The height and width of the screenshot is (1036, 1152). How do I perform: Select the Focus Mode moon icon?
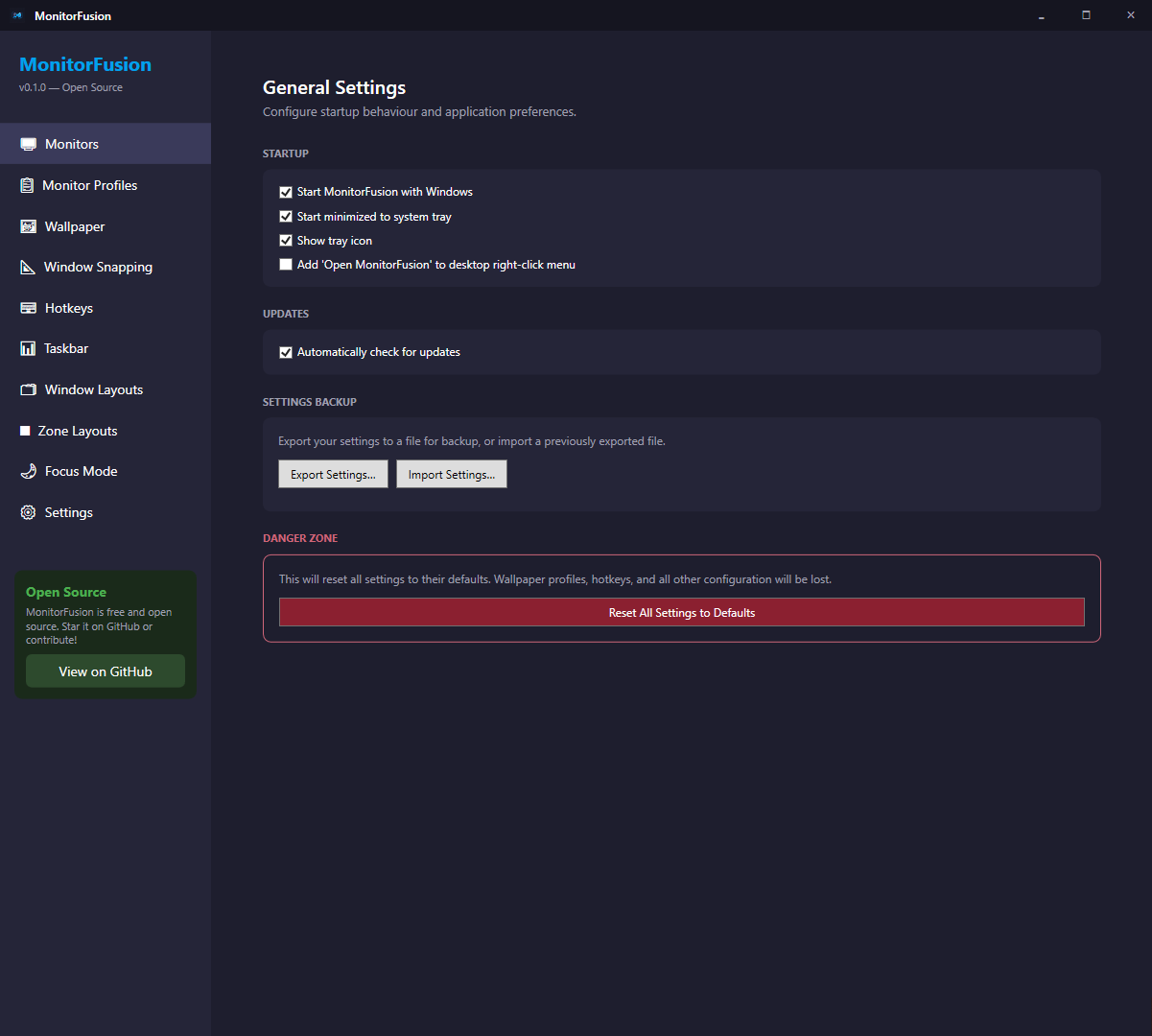click(28, 470)
